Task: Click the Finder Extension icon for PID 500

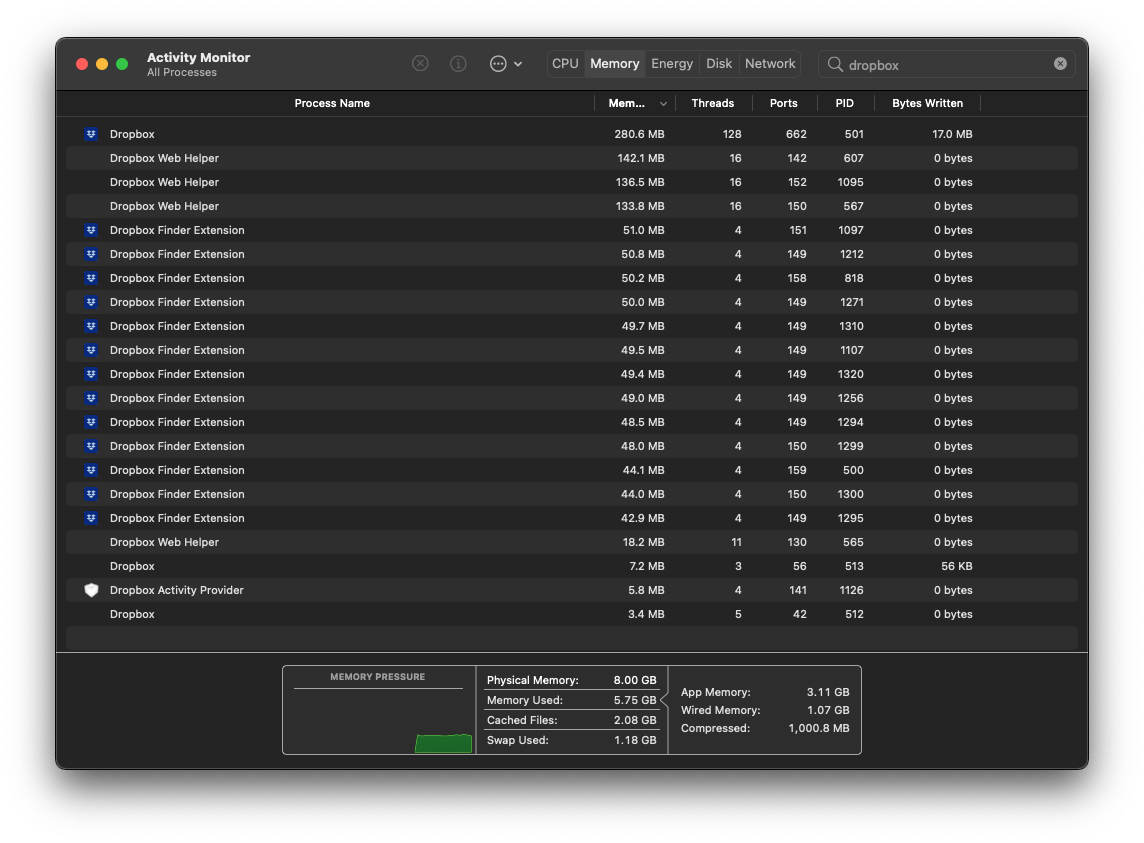Action: (91, 470)
